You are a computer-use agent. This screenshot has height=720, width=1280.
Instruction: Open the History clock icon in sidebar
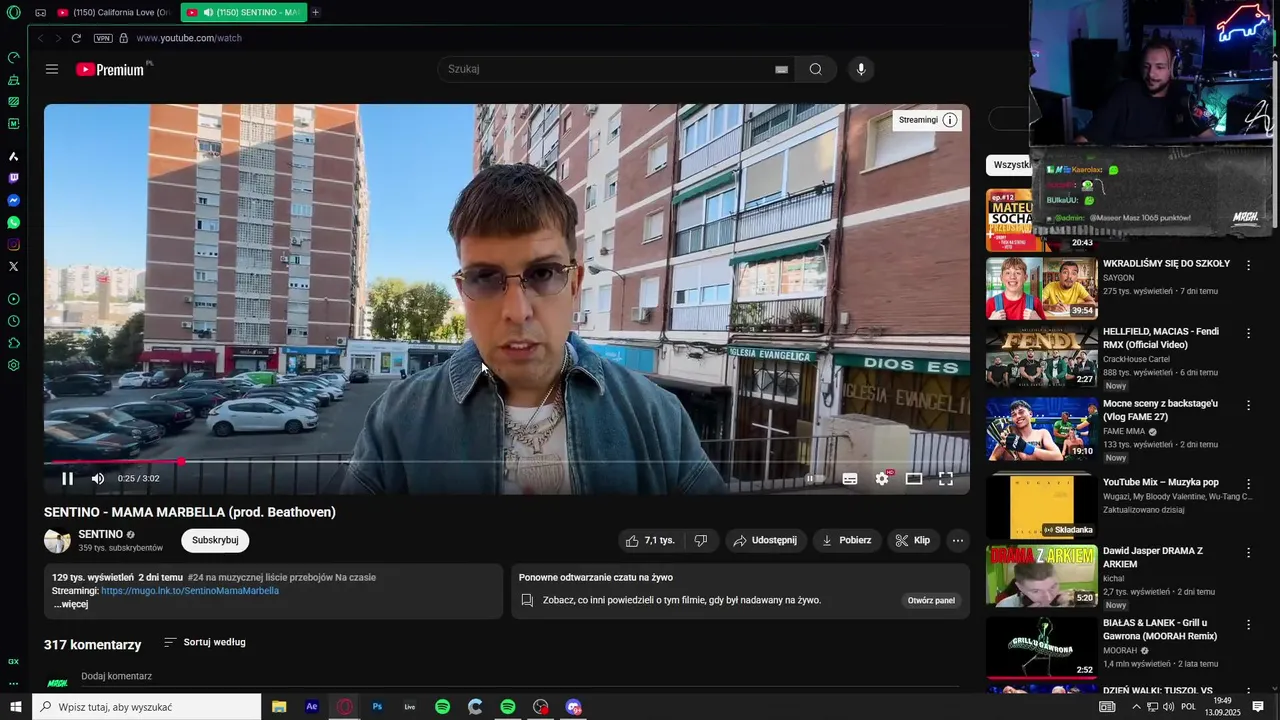13,321
